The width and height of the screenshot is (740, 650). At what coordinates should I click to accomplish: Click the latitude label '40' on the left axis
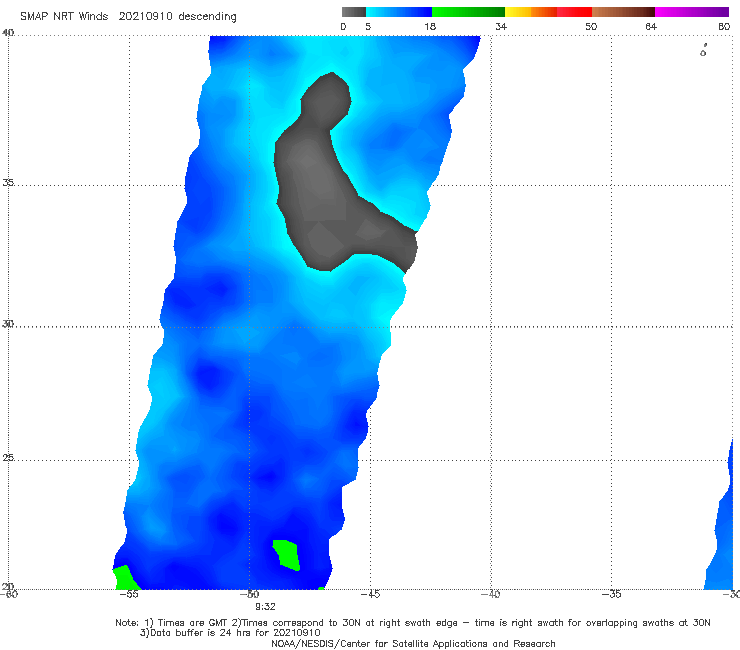pos(8,33)
